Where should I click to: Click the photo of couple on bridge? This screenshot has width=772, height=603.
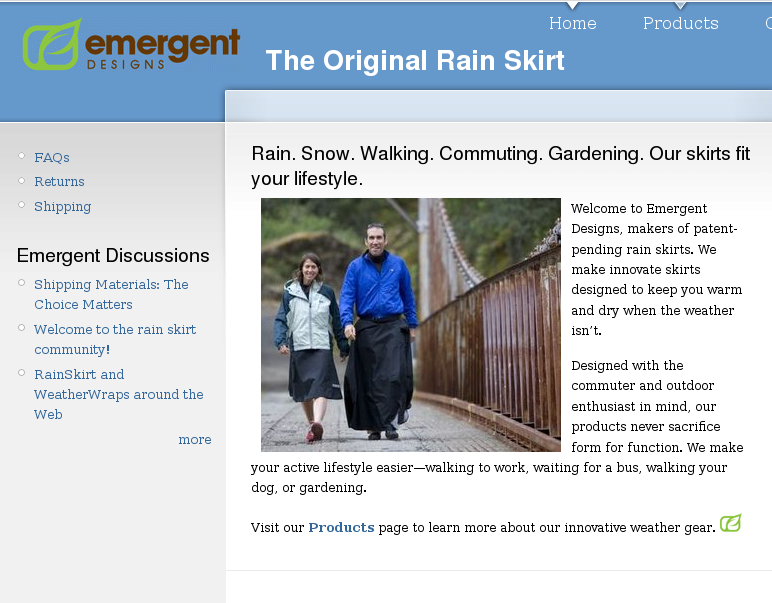point(411,325)
